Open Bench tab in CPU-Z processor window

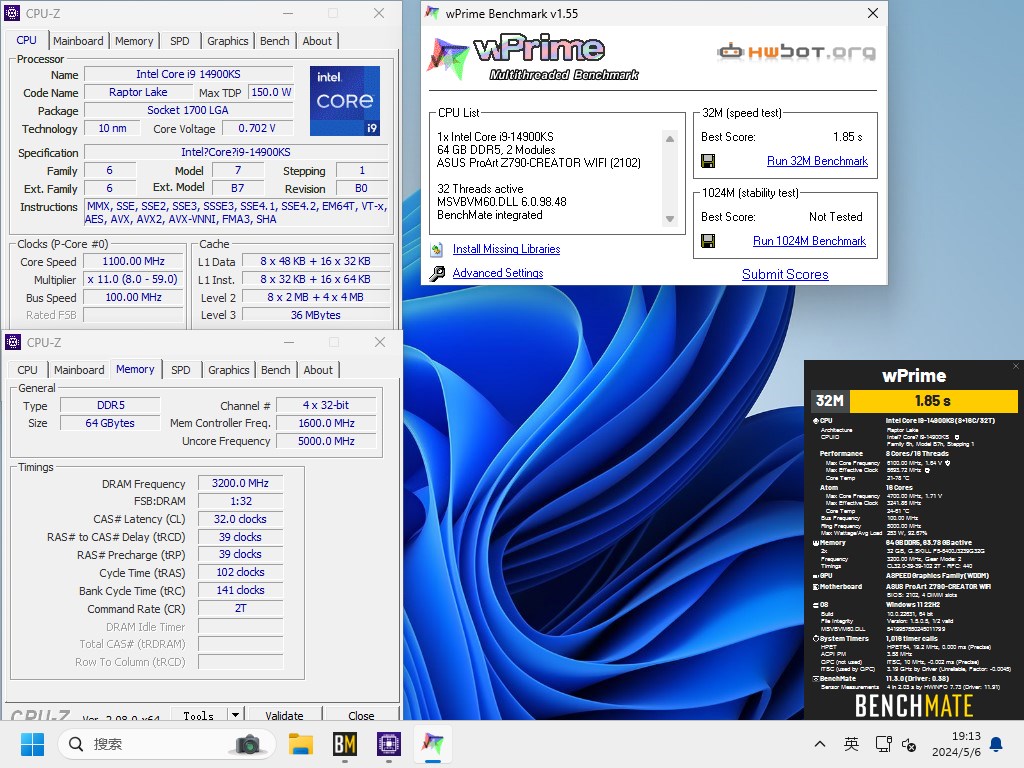[x=274, y=40]
